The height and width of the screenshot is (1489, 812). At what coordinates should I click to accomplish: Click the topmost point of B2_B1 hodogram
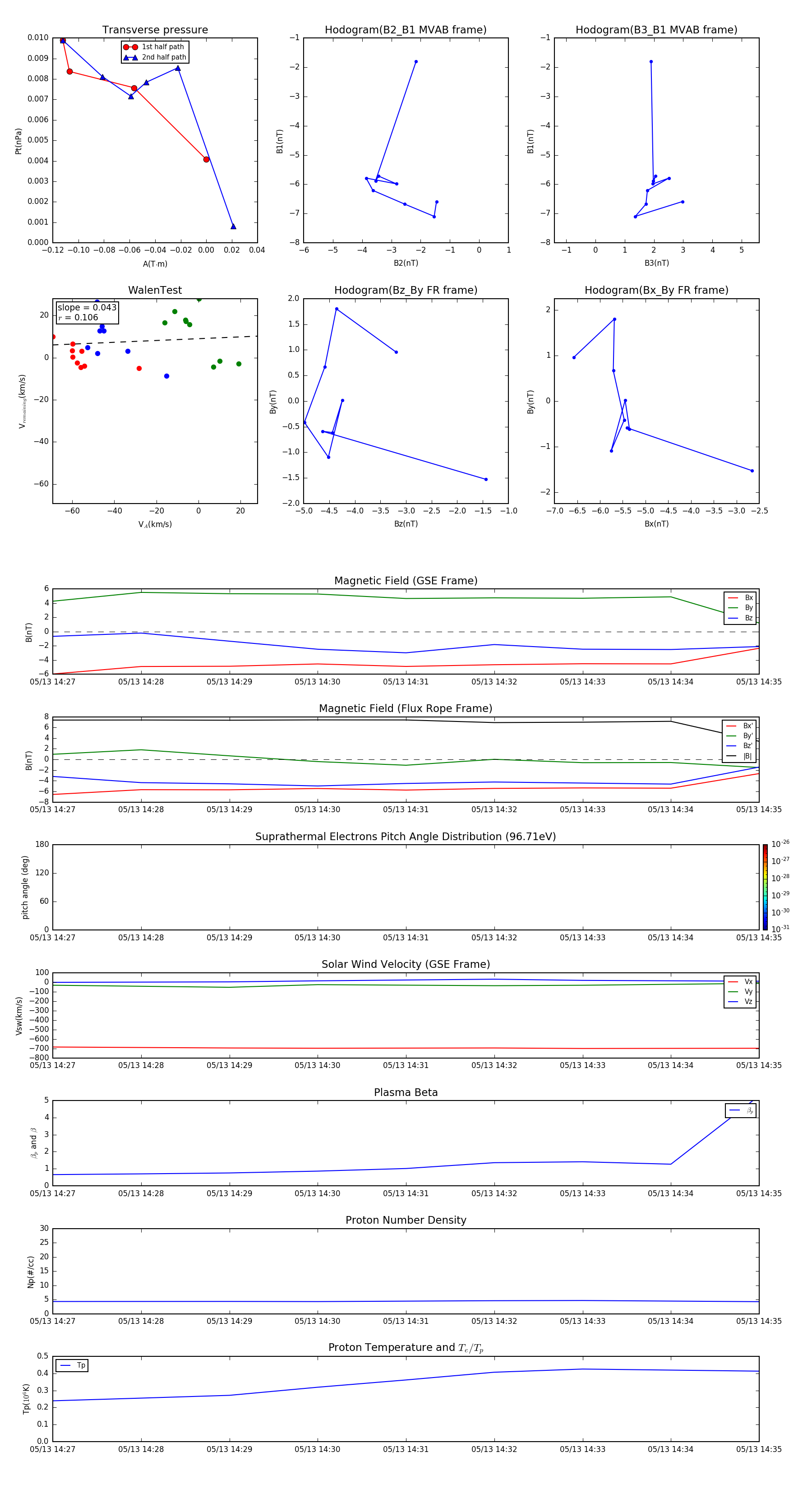(415, 62)
